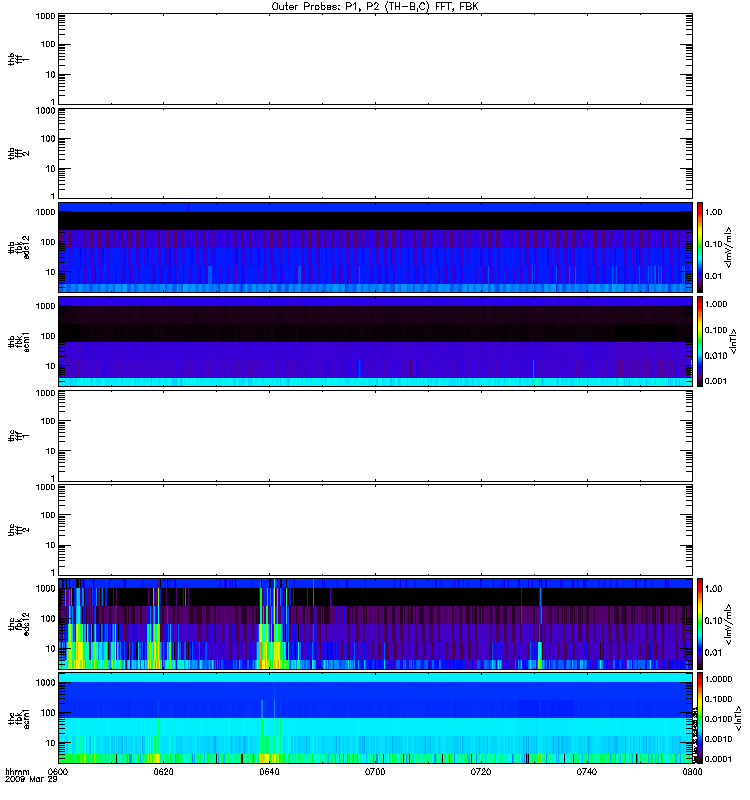Screen dimensions: 750x800
Task: Click the <|mV/m|> unit label beside thb edc12
Action: tap(729, 247)
